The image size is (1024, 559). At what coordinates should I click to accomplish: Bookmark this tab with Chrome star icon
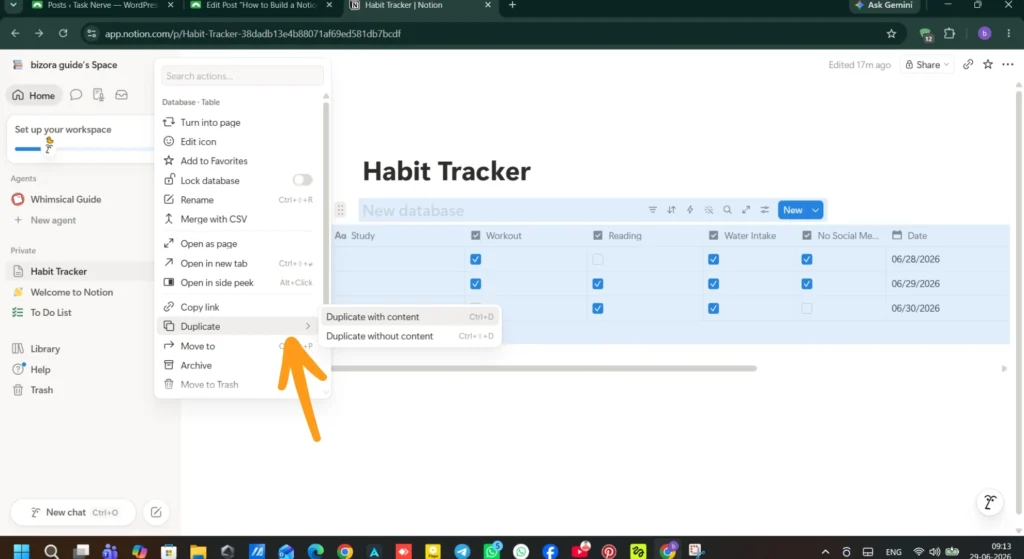coord(891,33)
